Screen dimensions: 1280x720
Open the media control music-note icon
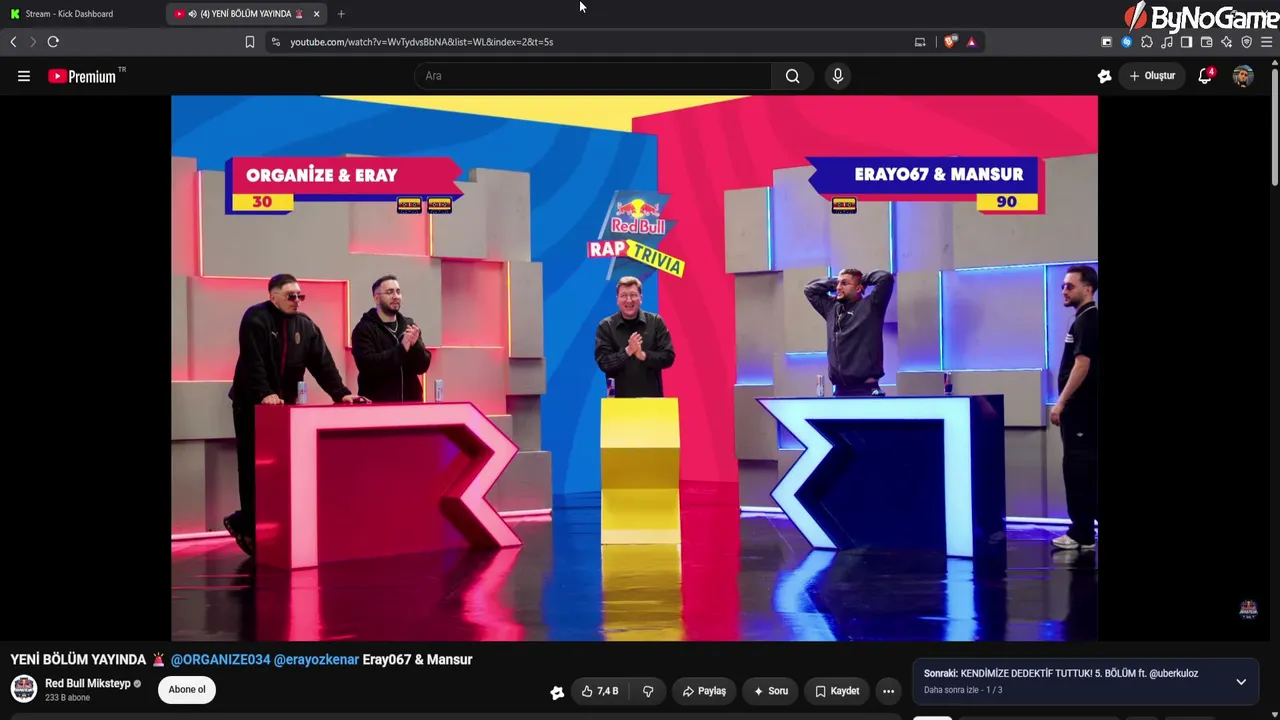pos(1167,42)
